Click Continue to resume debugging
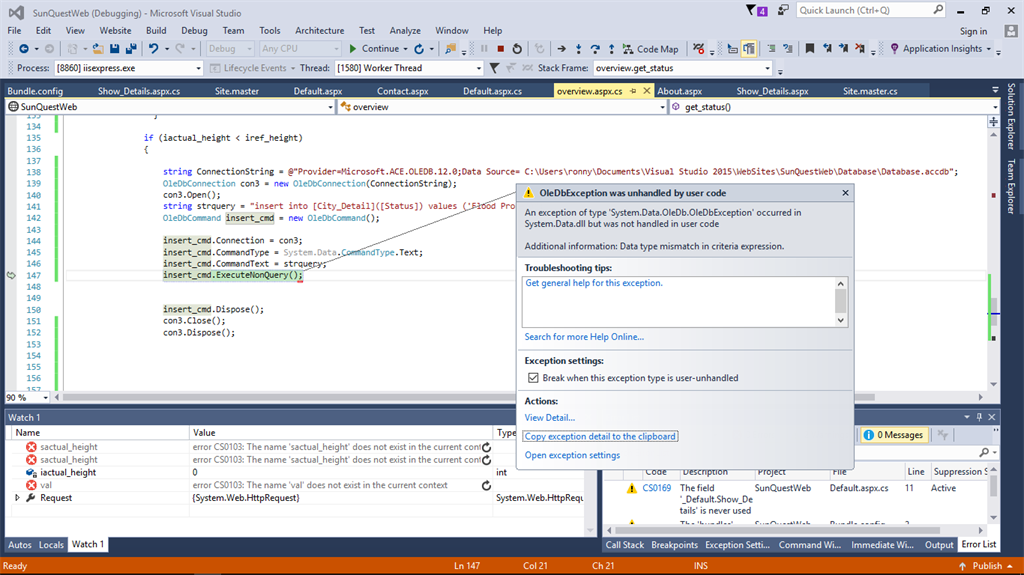 [x=374, y=49]
